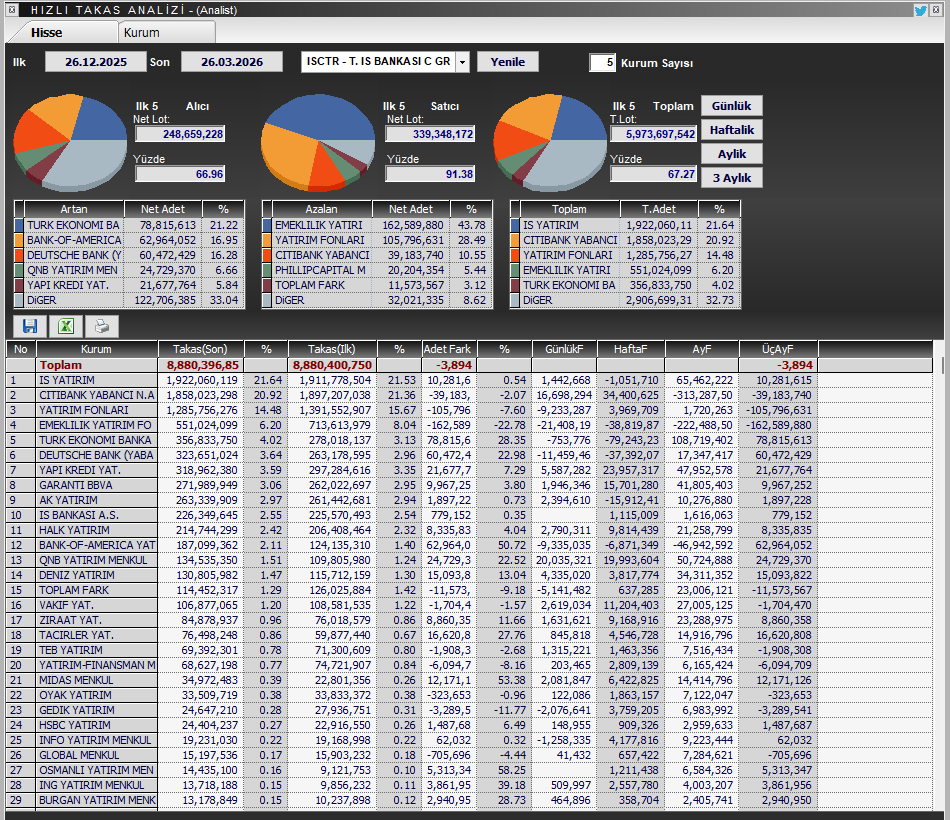The image size is (950, 820).
Task: Click the Toplam summary row label
Action: [x=61, y=365]
